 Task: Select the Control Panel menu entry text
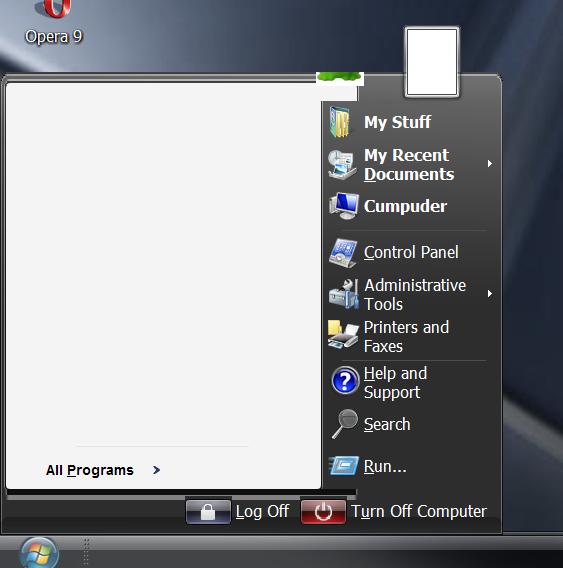point(411,252)
